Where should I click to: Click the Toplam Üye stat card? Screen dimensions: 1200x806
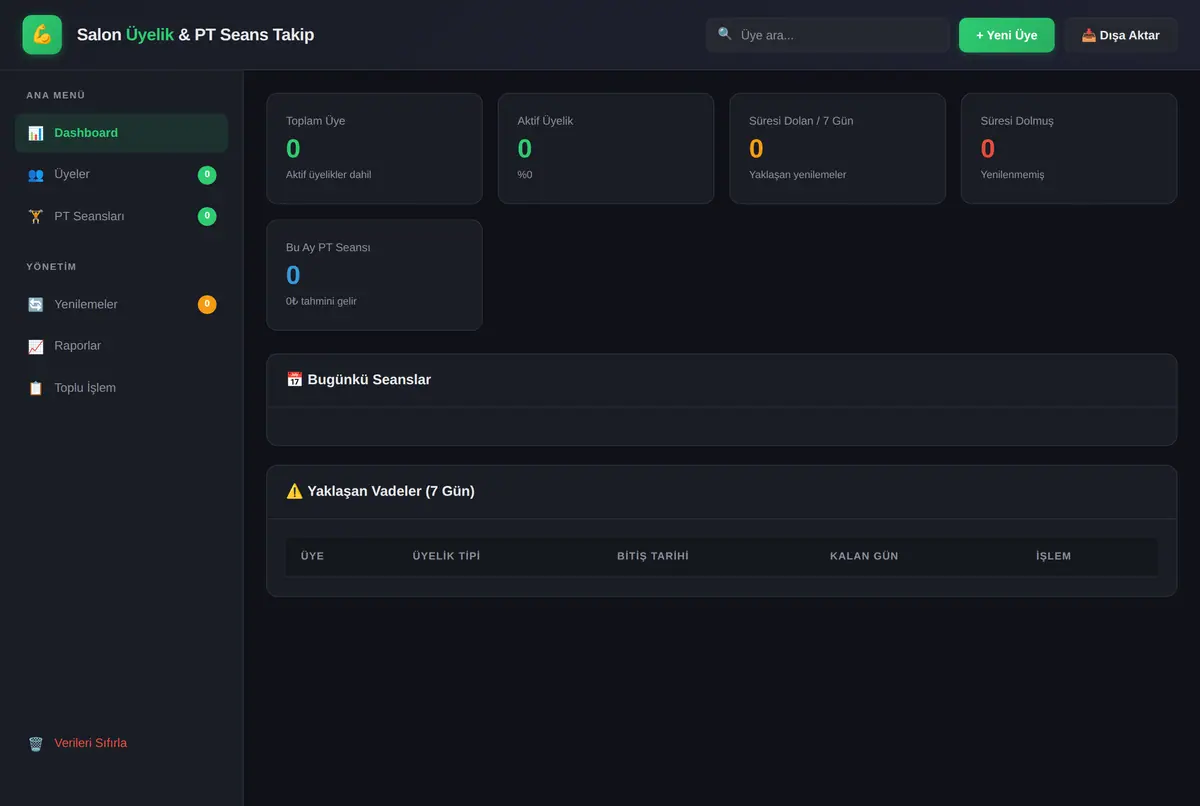374,148
